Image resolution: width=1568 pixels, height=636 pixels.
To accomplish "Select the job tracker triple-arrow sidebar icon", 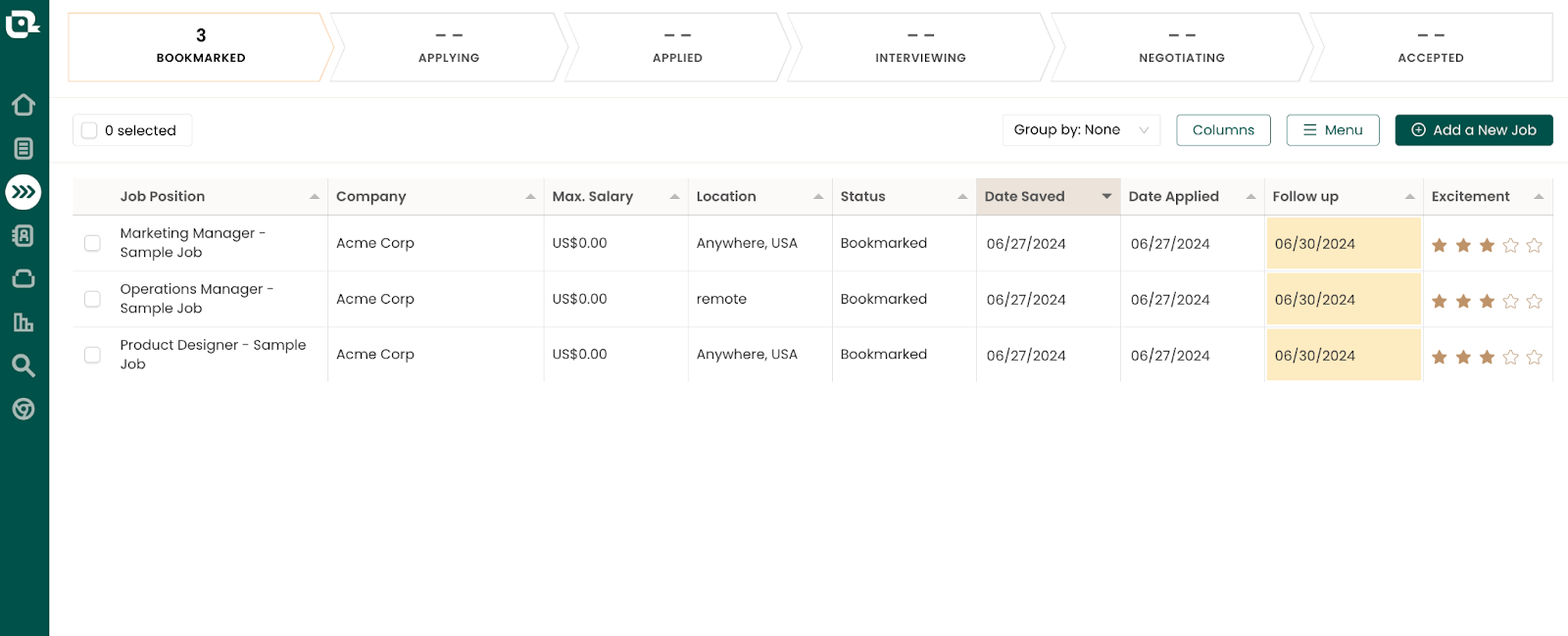I will [x=24, y=192].
